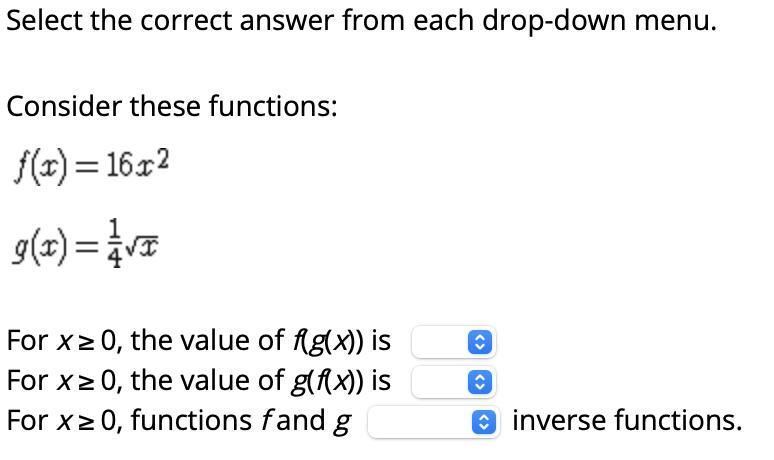Screen dimensions: 774x460
Task: Click 'Select the correct answer' instruction text
Action: pos(119,21)
